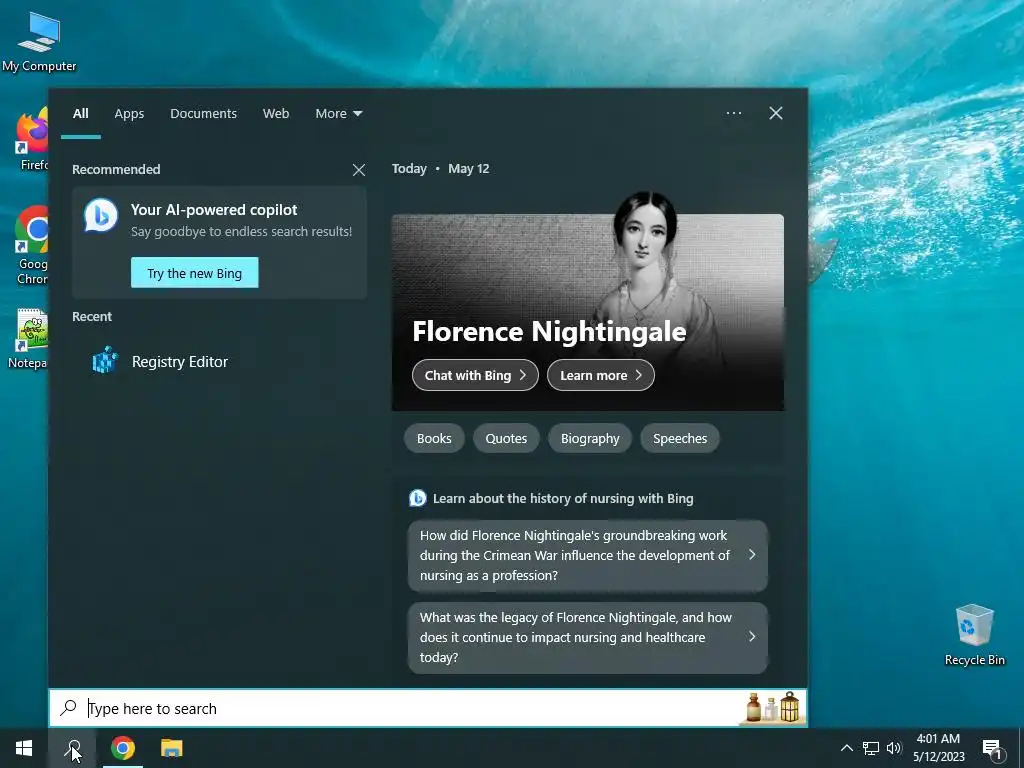Click Chat with Bing button

pos(475,375)
